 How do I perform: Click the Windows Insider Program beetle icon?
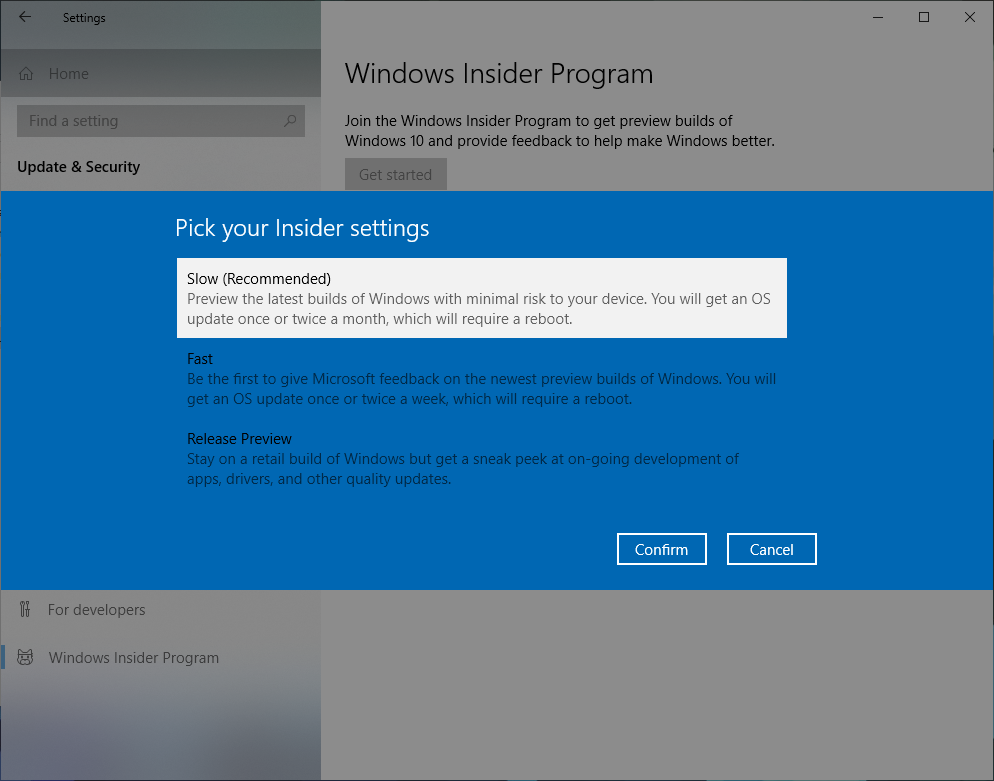24,657
